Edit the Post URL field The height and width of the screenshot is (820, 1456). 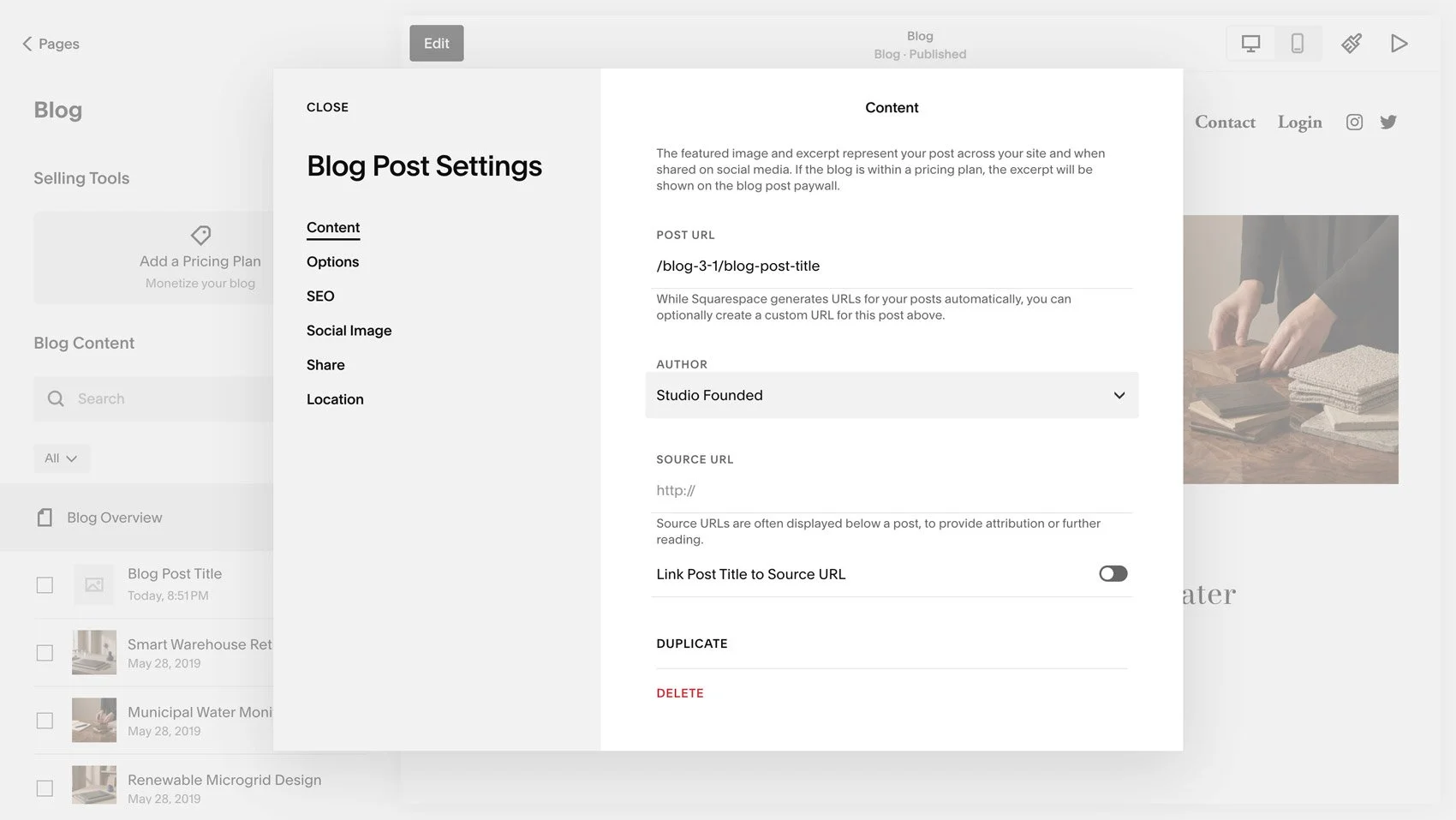point(892,266)
